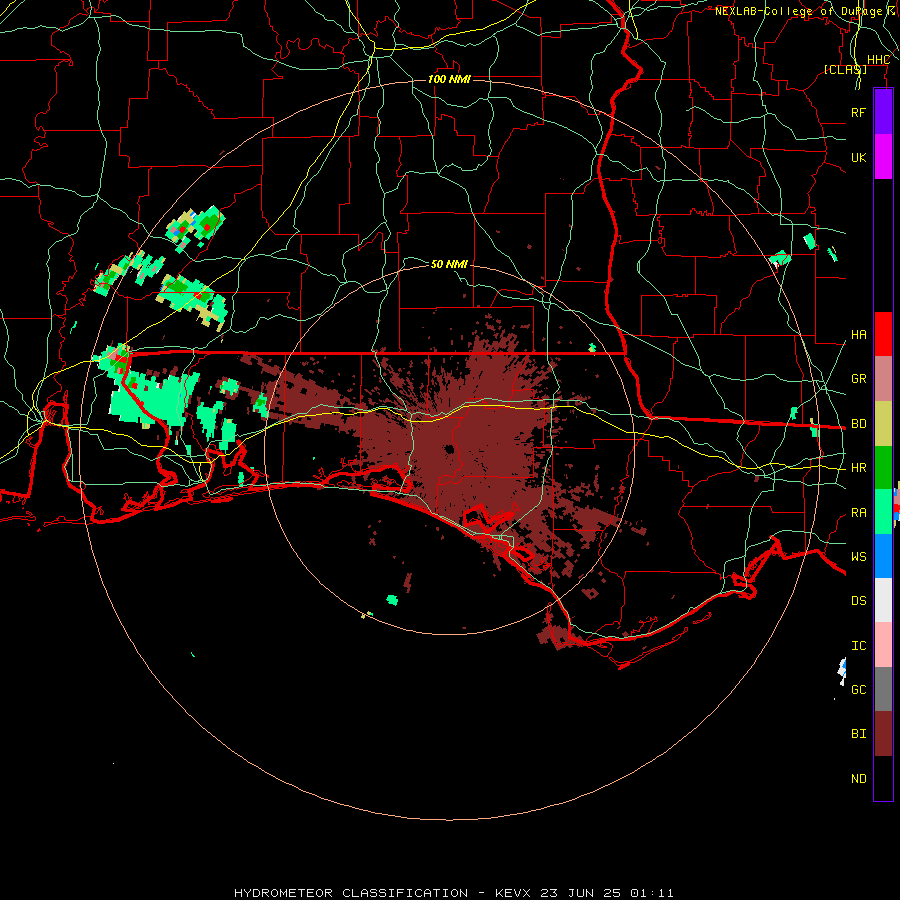This screenshot has height=900, width=900.
Task: Click the GC gray legend swatch
Action: tap(883, 689)
